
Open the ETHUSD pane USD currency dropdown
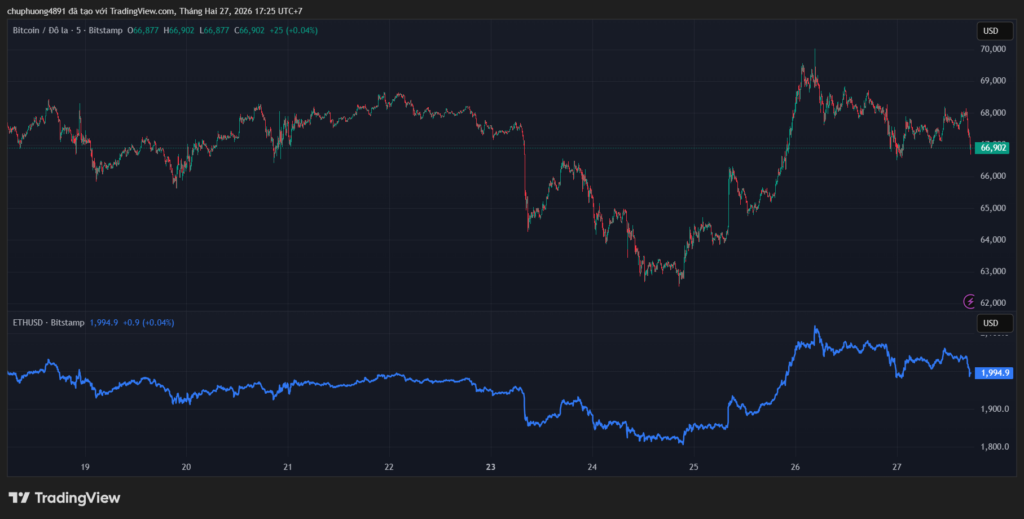(991, 323)
